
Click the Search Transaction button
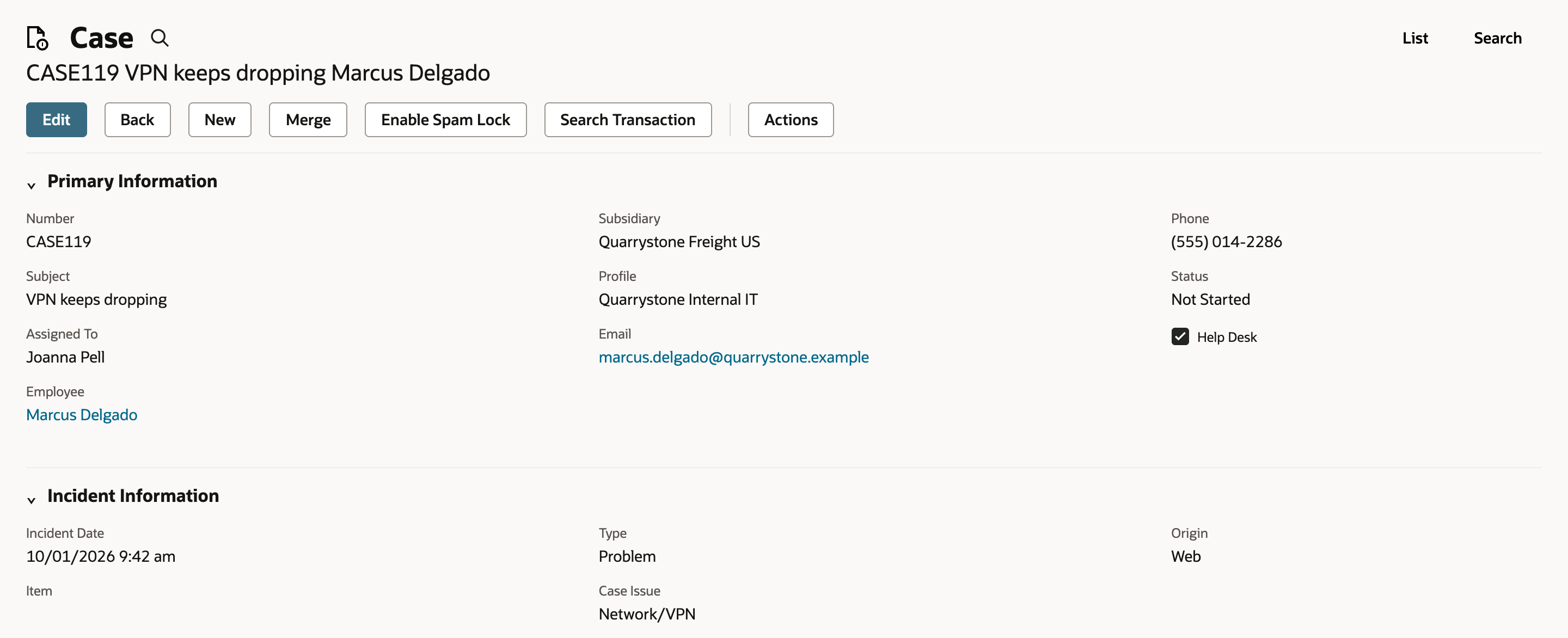(x=628, y=120)
